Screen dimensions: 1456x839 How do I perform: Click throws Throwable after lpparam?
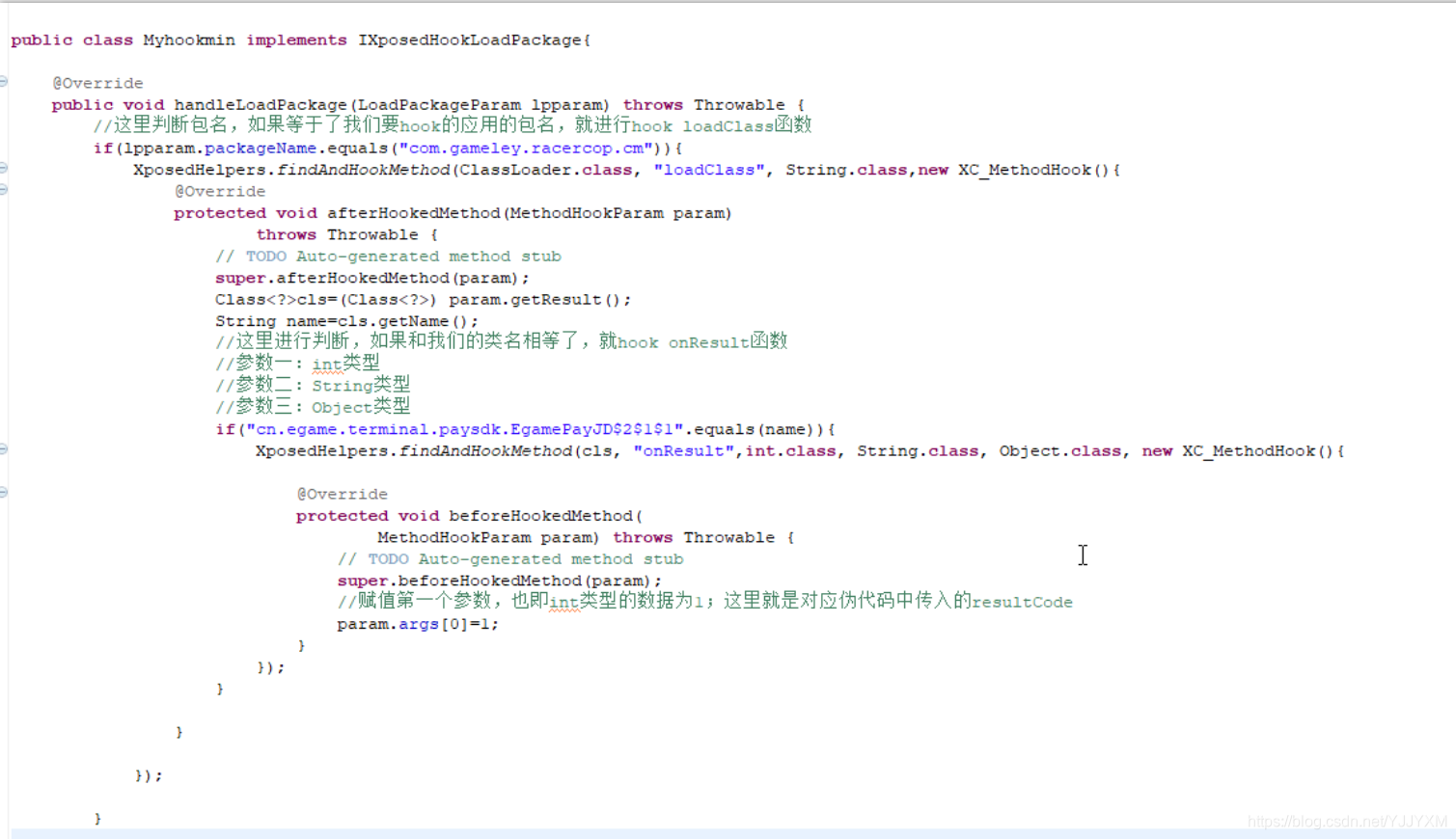(704, 105)
